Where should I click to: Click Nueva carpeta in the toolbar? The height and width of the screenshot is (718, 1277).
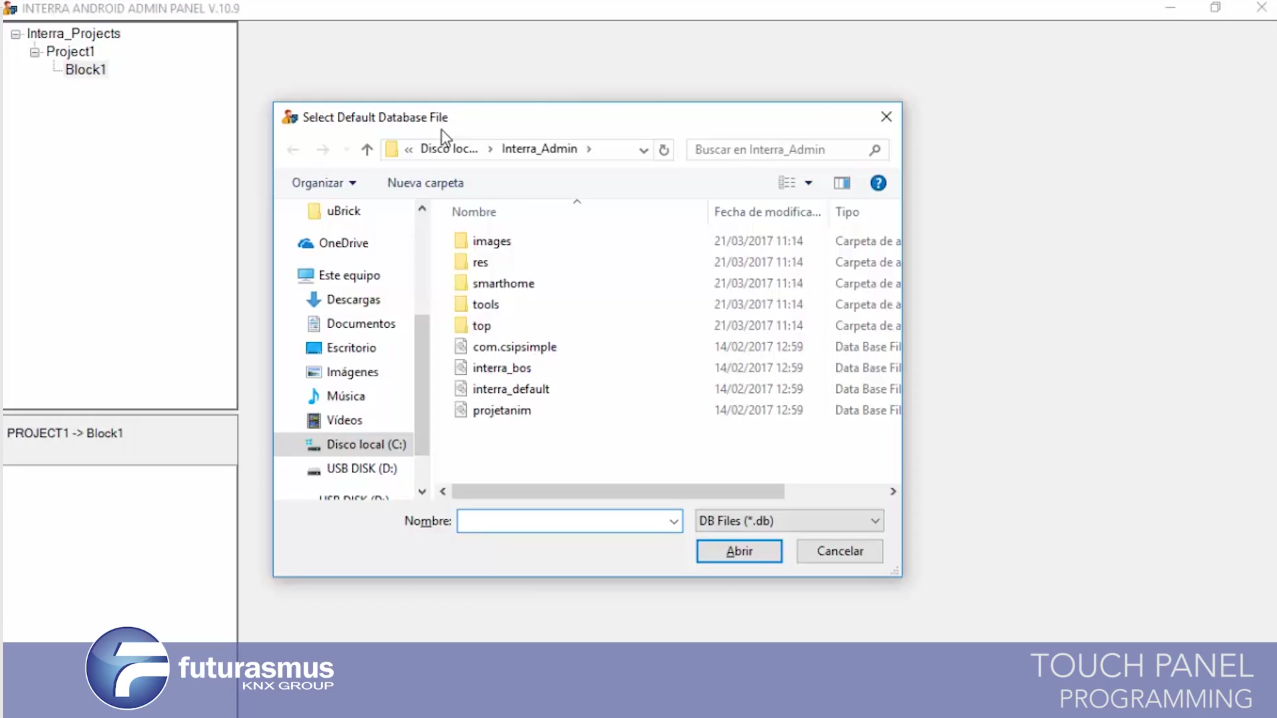425,183
